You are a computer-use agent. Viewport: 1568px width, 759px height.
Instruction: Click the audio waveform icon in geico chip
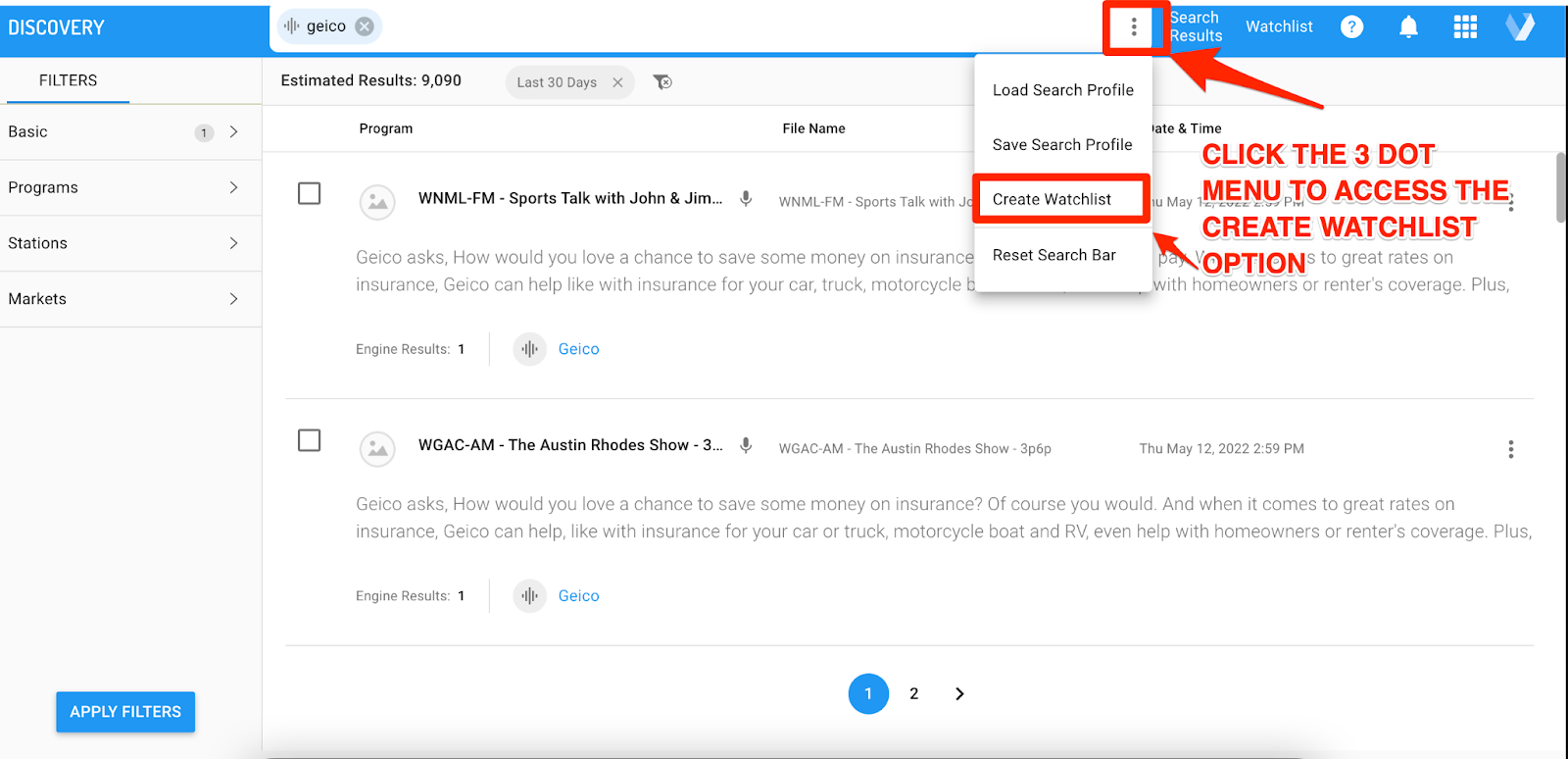coord(292,26)
